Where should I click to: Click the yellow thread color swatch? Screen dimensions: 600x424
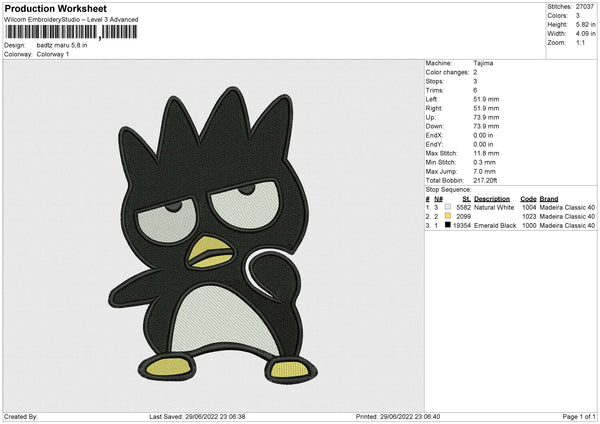click(x=448, y=216)
